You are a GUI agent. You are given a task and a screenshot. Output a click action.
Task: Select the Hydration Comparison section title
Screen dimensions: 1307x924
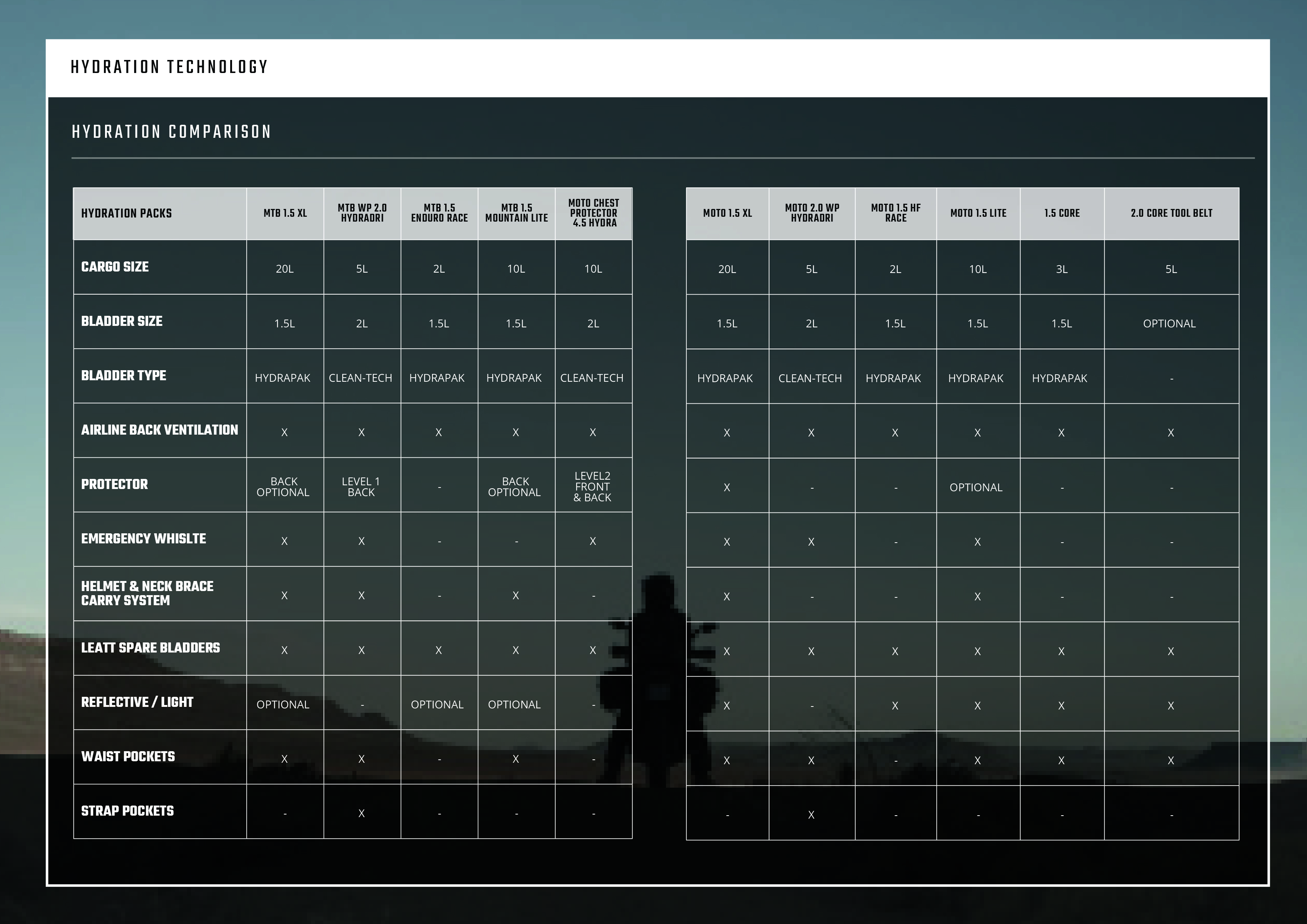[x=171, y=132]
